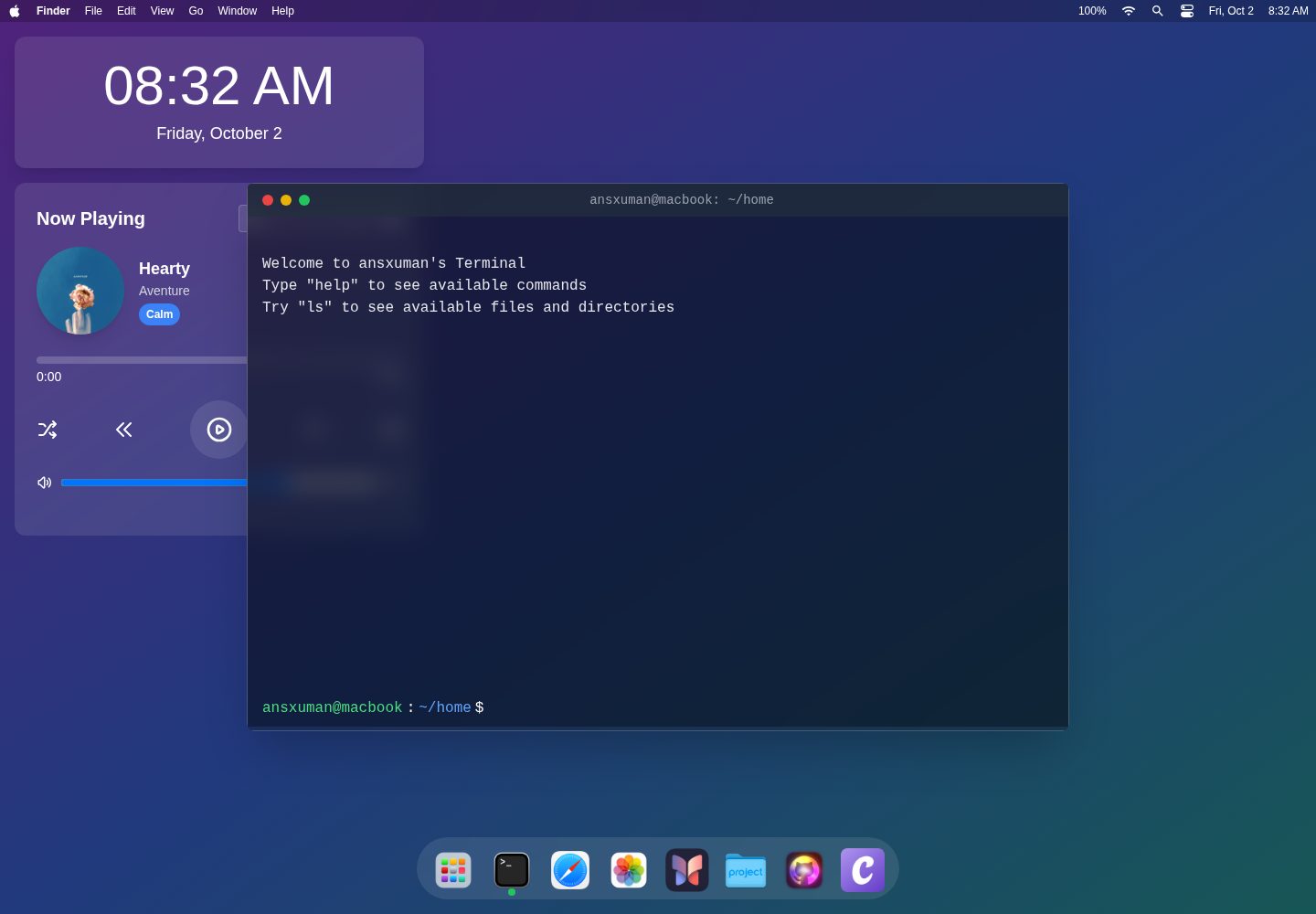Click the 8:32 AM menu bar clock

[x=1288, y=11]
